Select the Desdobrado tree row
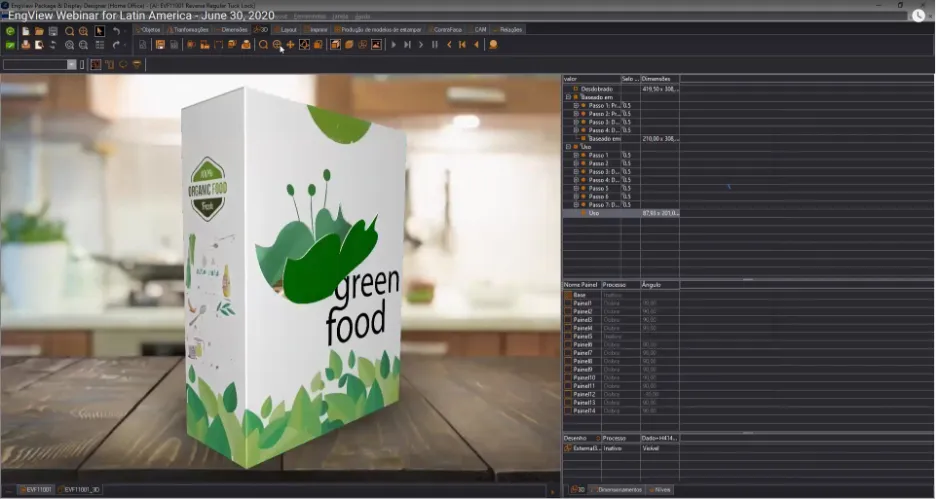 click(621, 89)
